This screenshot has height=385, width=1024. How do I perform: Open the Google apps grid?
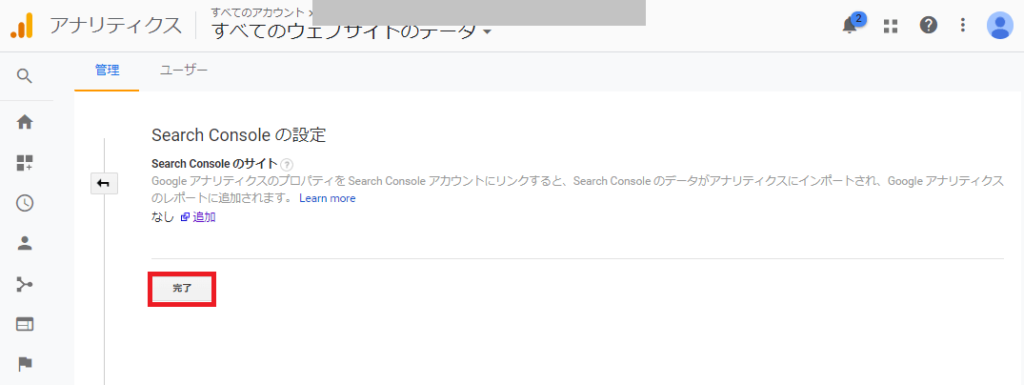pos(891,25)
